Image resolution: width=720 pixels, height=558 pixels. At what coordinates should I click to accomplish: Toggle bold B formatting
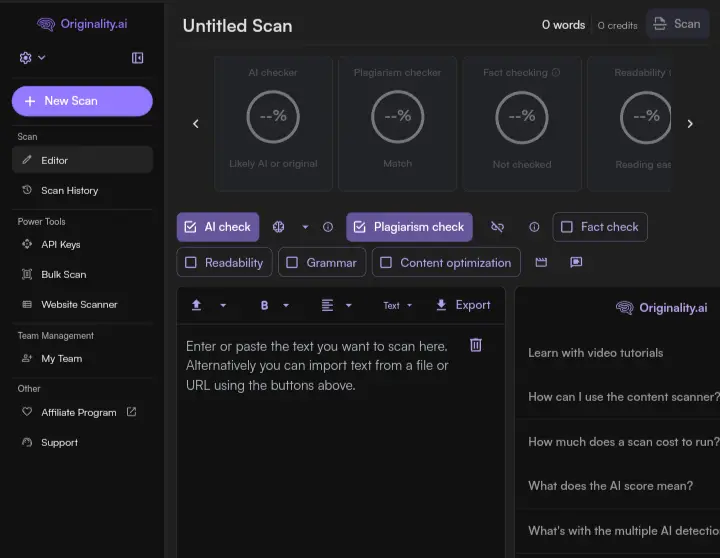click(264, 305)
